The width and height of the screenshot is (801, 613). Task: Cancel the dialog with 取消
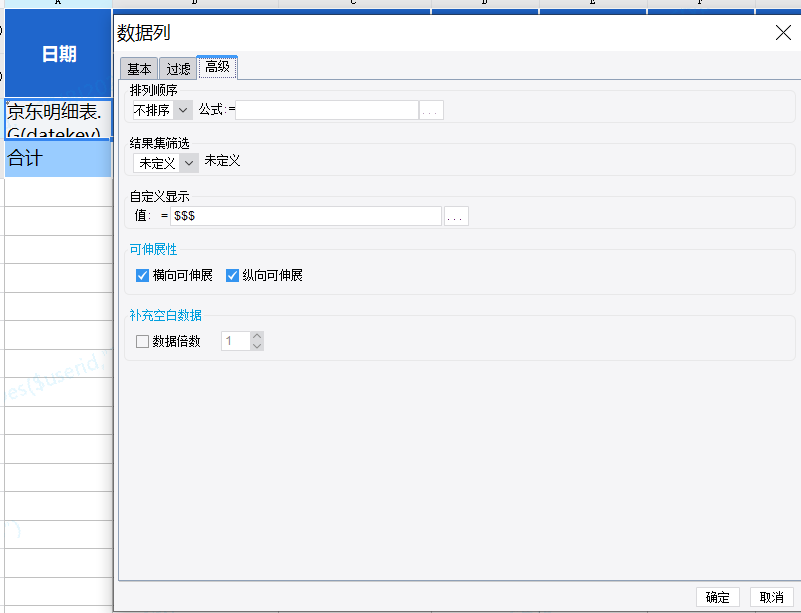tap(771, 597)
